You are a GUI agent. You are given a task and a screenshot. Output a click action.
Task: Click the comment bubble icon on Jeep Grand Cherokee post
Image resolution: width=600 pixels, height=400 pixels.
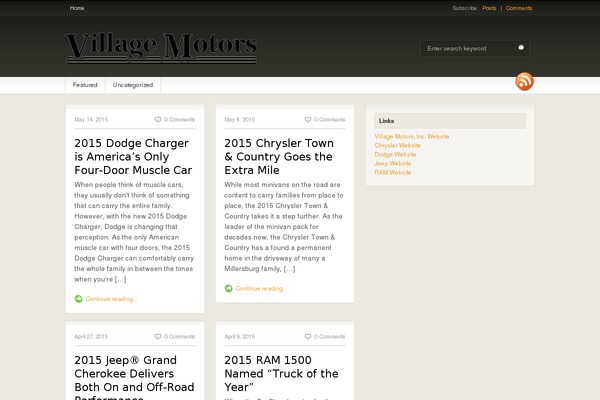point(158,336)
